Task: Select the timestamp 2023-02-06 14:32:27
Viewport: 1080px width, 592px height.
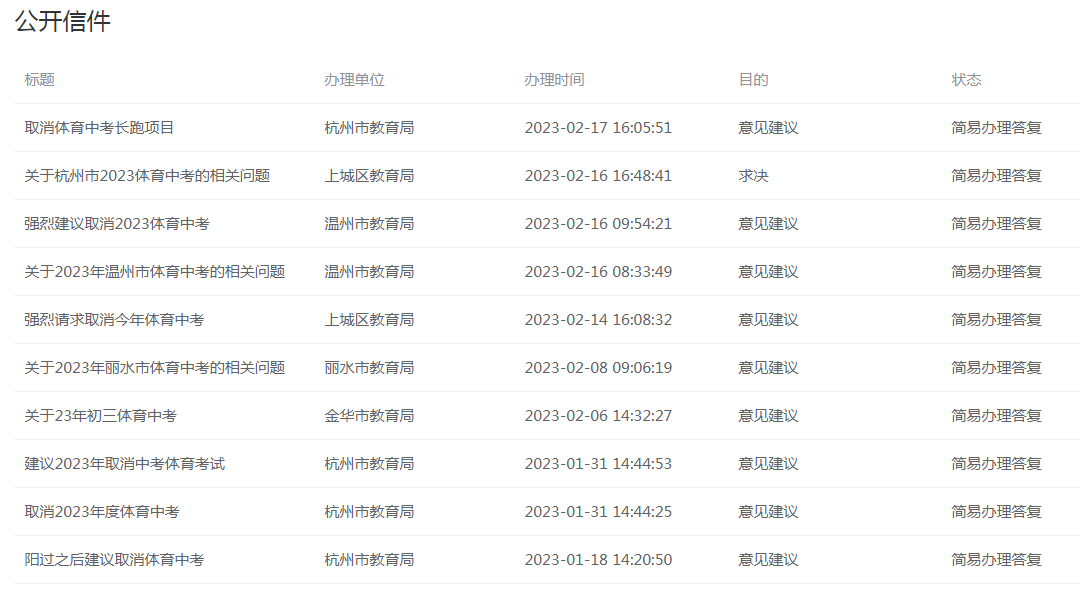Action: (598, 416)
